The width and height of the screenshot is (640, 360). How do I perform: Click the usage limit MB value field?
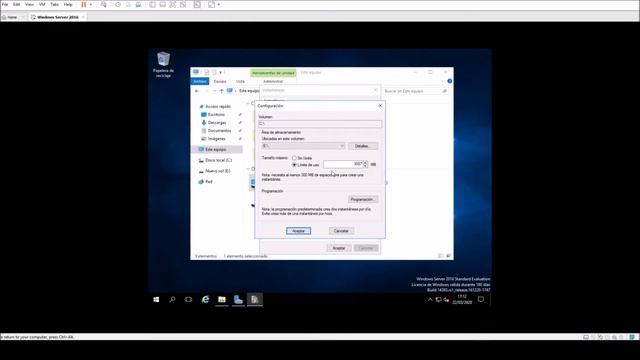(342, 164)
